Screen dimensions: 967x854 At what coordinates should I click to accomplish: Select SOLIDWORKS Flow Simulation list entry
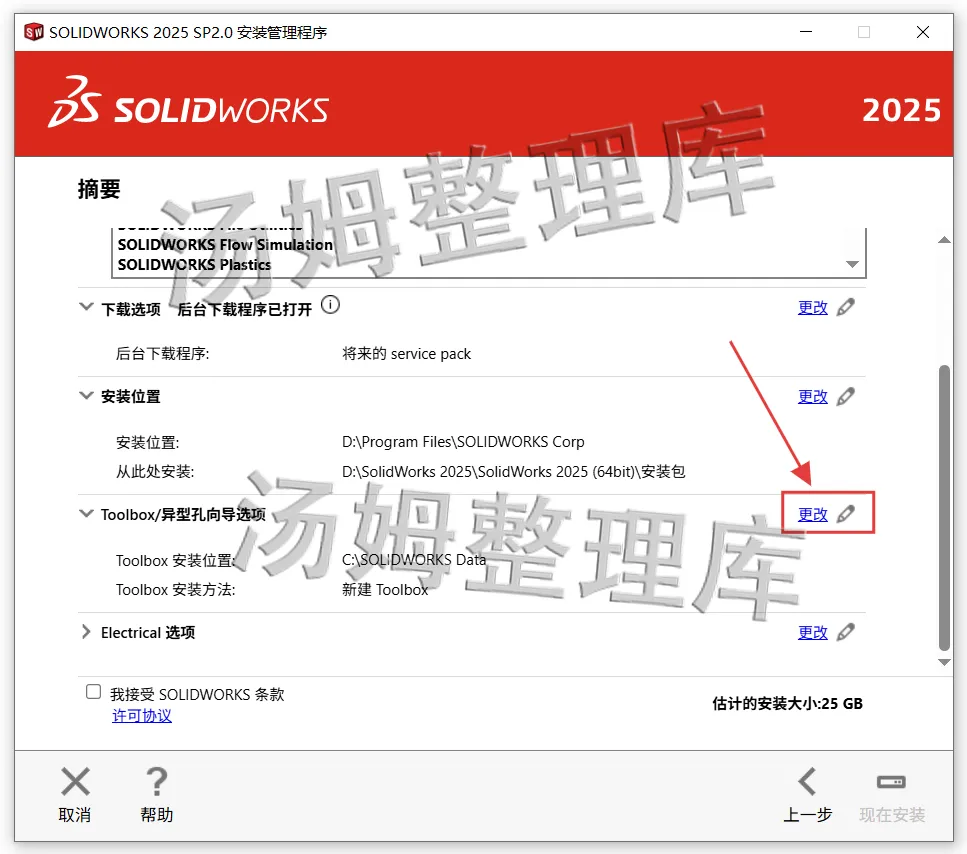click(225, 245)
